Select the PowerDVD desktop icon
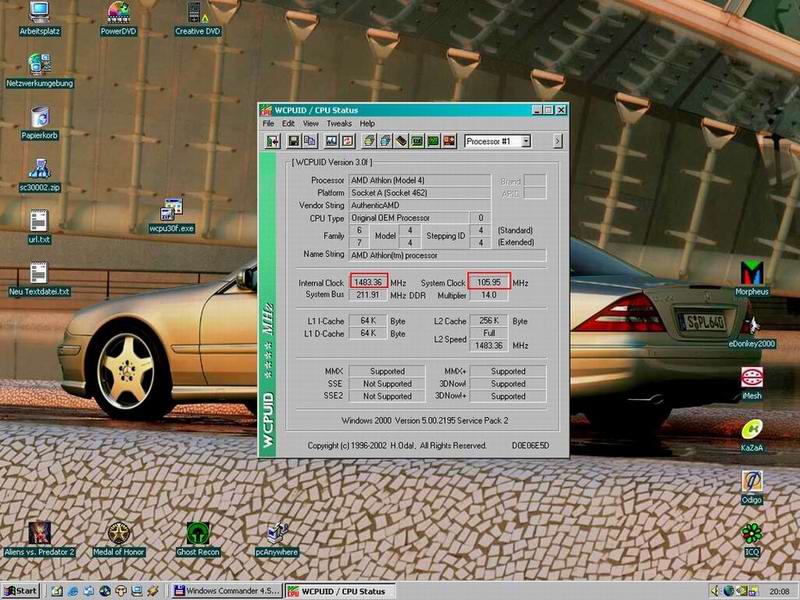Image resolution: width=800 pixels, height=600 pixels. [x=118, y=19]
